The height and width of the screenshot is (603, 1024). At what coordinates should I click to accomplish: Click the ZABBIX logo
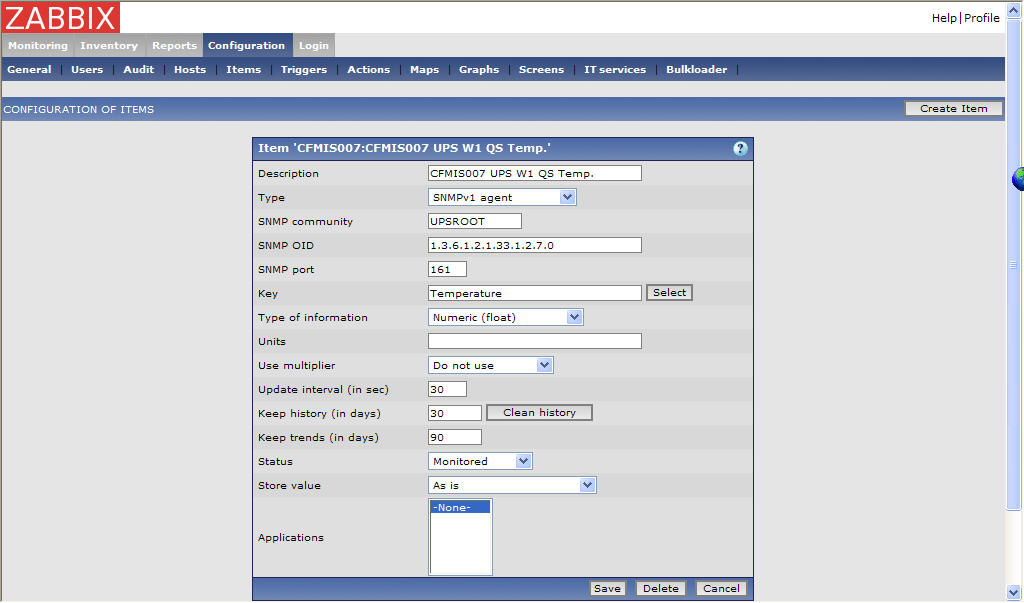click(61, 17)
